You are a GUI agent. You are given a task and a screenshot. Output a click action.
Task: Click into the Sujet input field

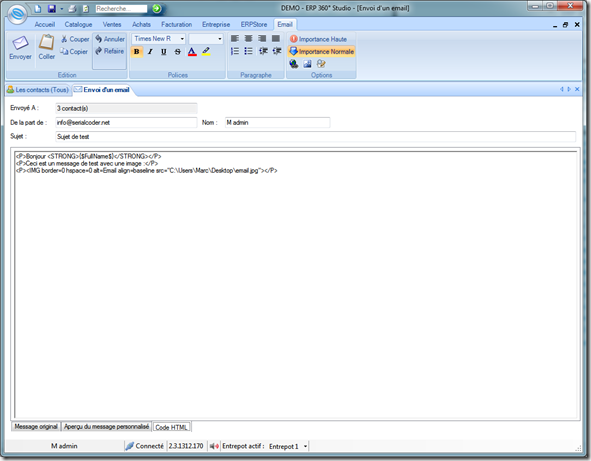pos(315,136)
